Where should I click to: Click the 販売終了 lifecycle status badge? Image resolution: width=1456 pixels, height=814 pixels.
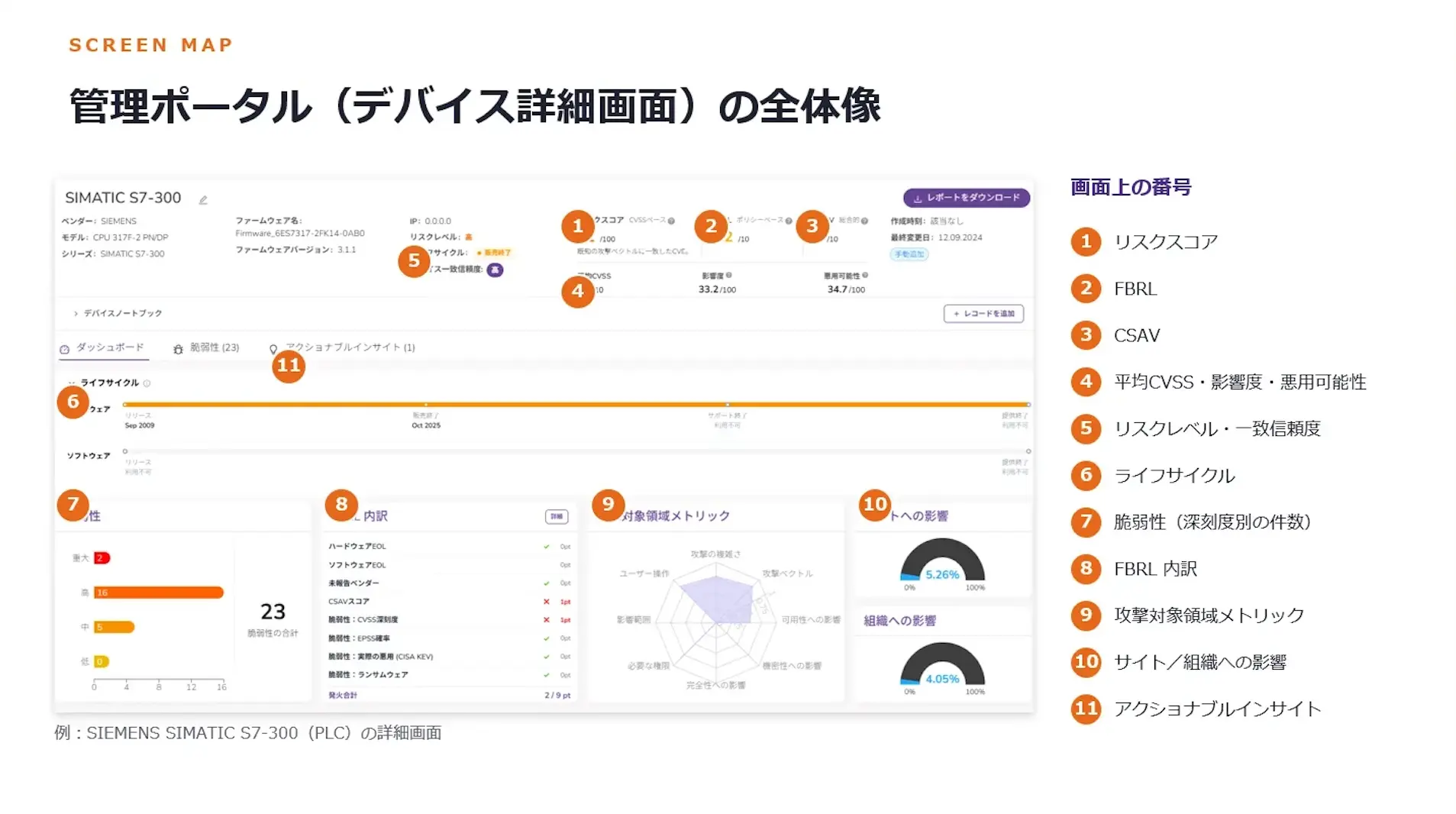click(494, 253)
